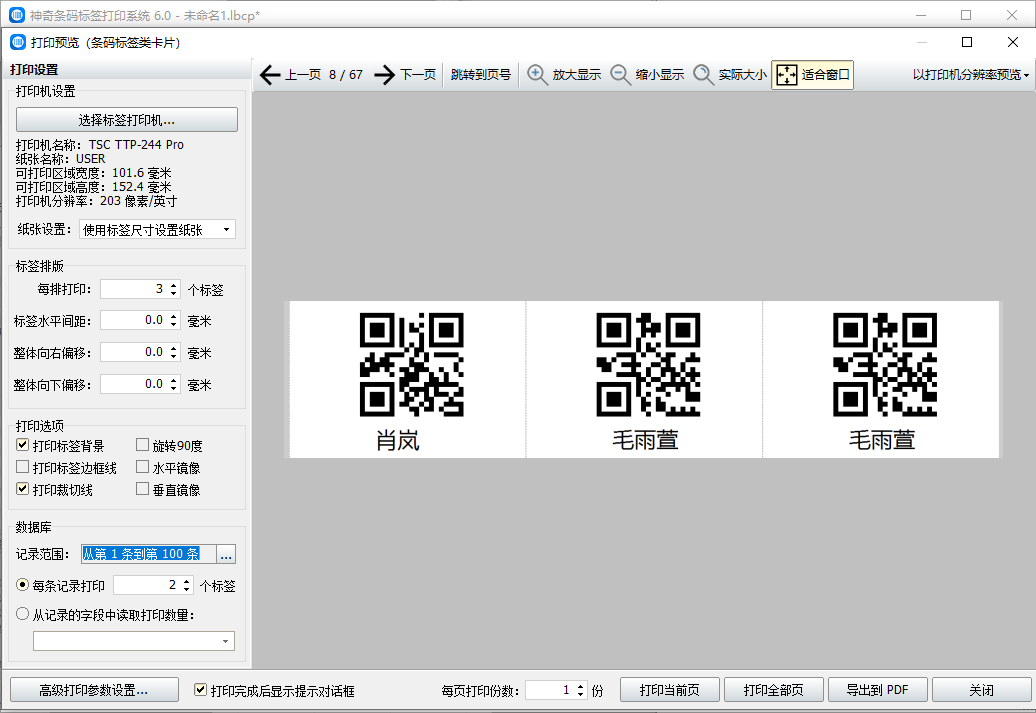
Task: Close the print preview dialog
Action: click(1013, 42)
